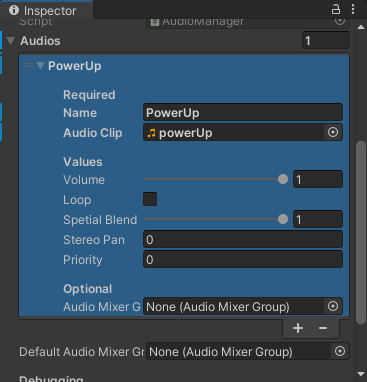Collapse the PowerUp element foldout
This screenshot has height=382, width=367.
coord(40,66)
